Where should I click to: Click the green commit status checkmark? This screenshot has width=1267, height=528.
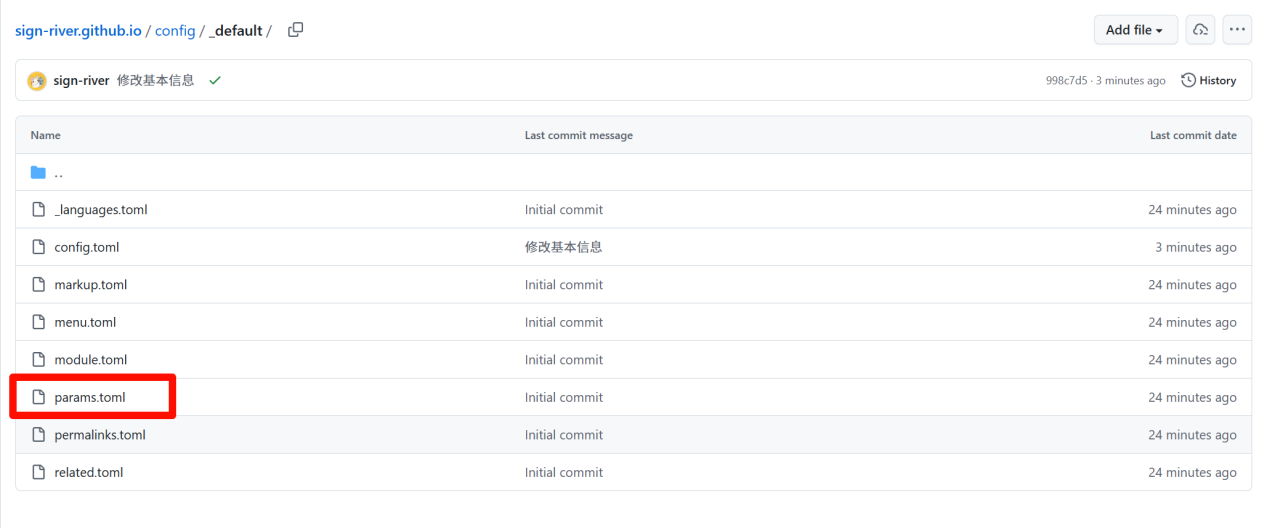click(214, 81)
